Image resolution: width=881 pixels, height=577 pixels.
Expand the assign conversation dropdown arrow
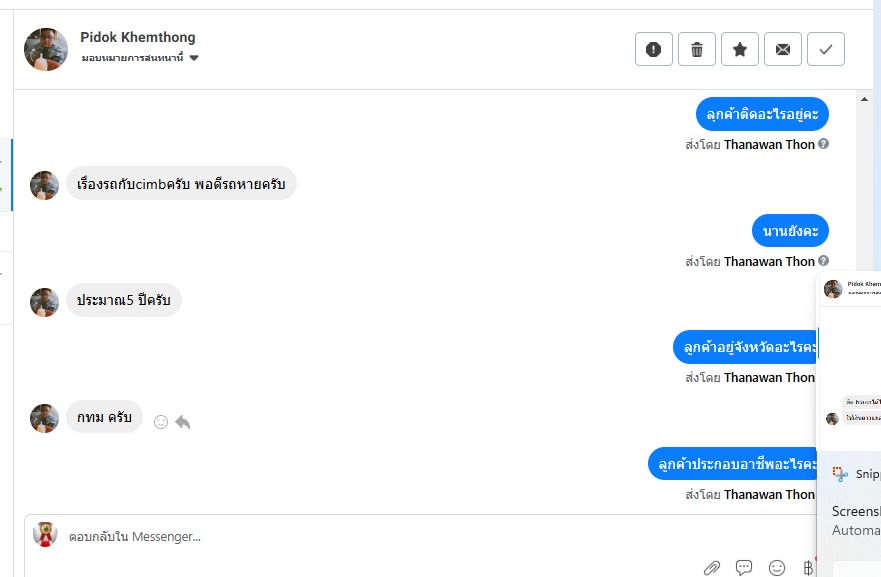point(194,58)
